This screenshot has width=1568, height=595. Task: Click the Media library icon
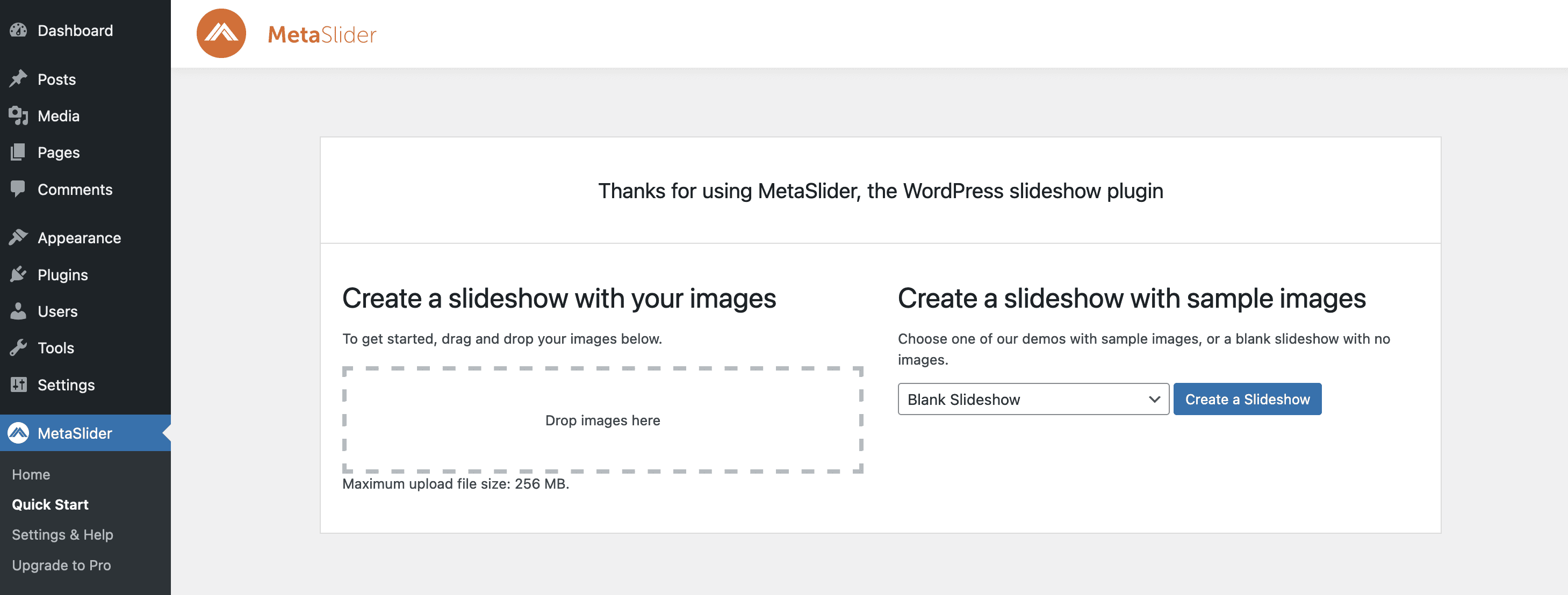click(18, 115)
